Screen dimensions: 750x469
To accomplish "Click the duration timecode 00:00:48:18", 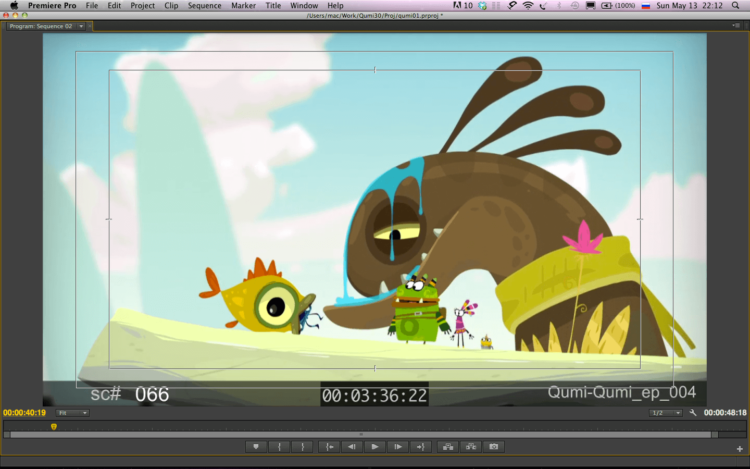I will tap(725, 413).
